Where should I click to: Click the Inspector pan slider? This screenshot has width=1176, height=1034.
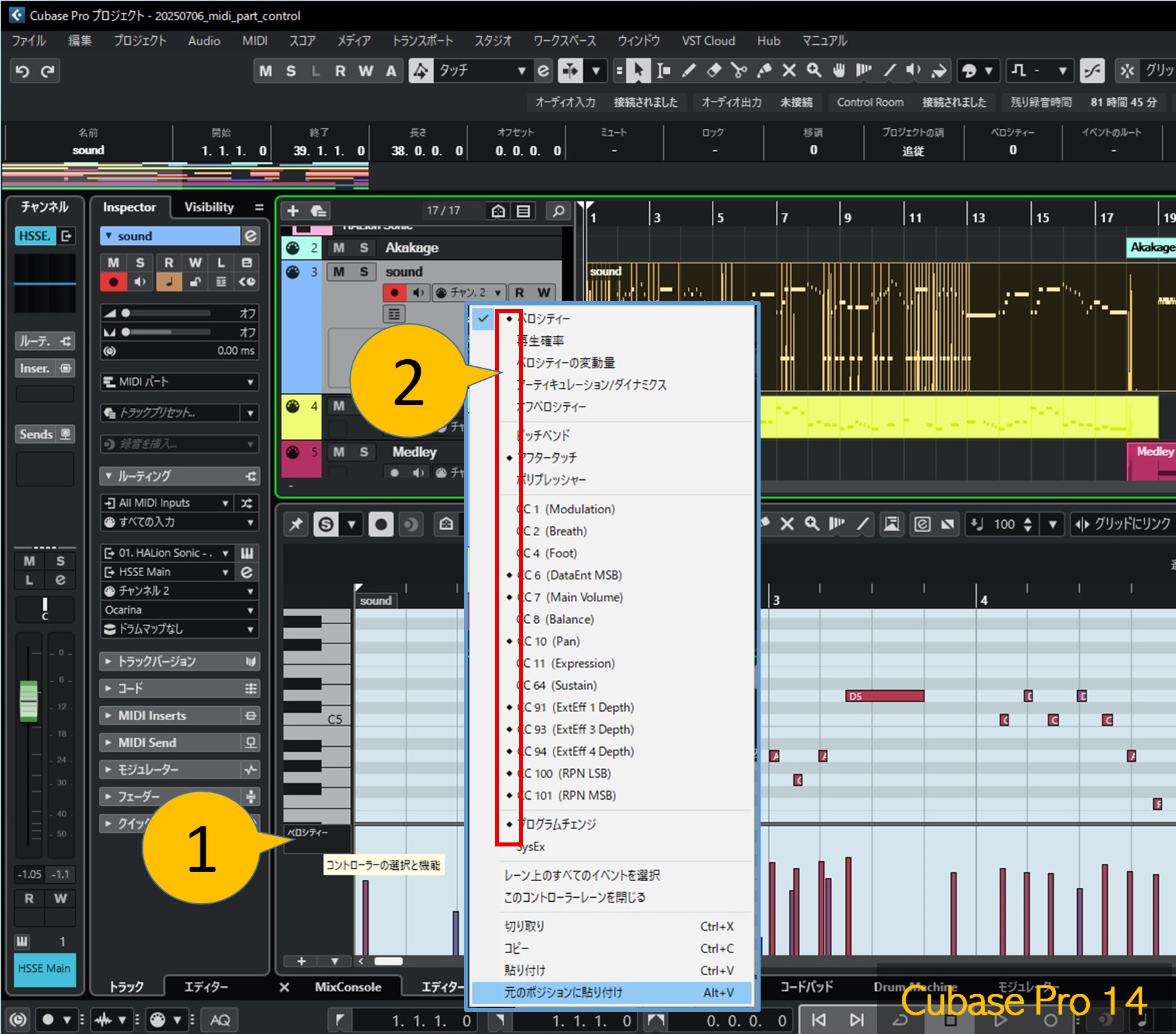[x=167, y=332]
